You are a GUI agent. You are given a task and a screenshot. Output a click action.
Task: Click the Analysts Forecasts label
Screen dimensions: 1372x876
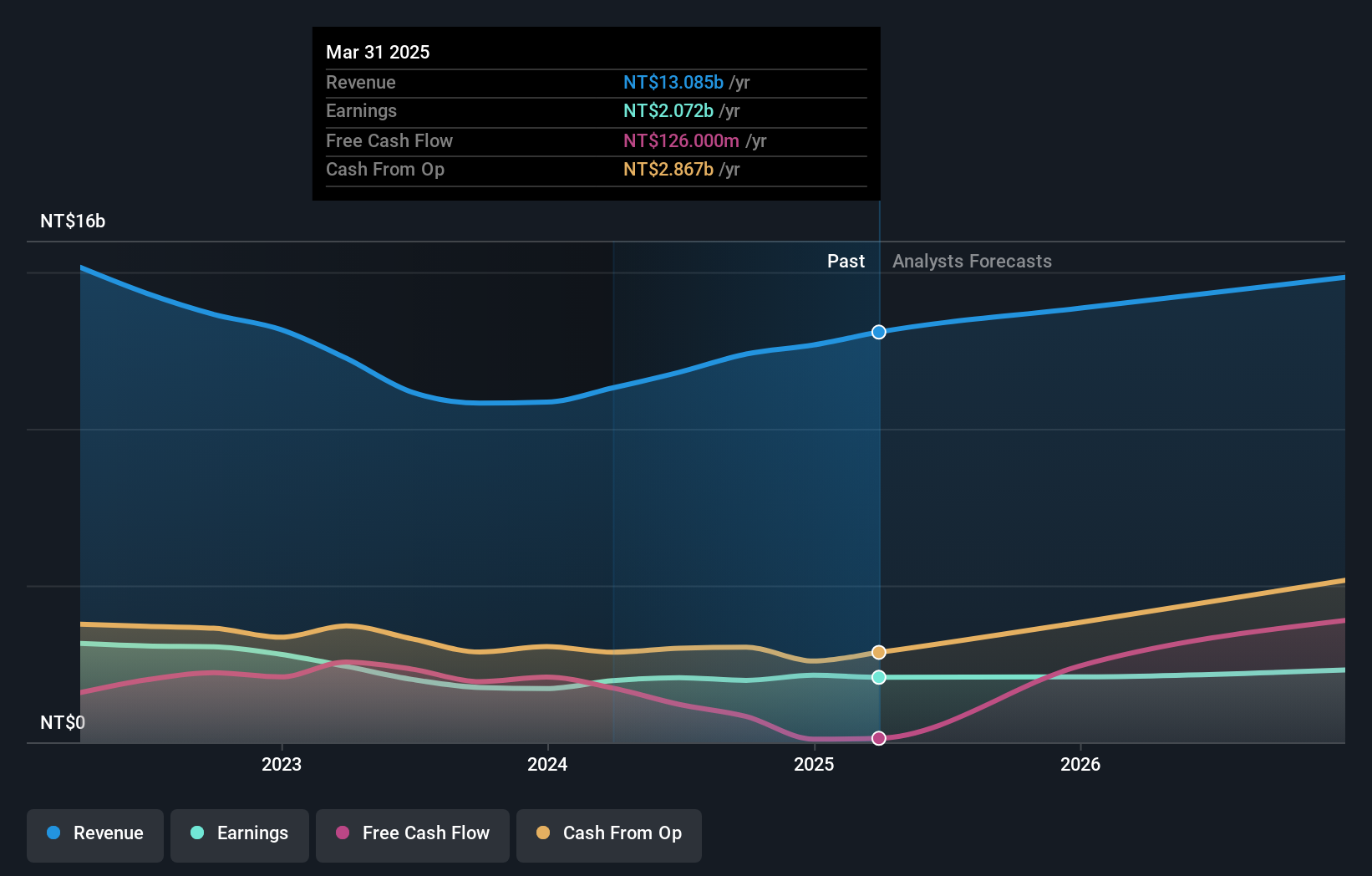tap(972, 261)
